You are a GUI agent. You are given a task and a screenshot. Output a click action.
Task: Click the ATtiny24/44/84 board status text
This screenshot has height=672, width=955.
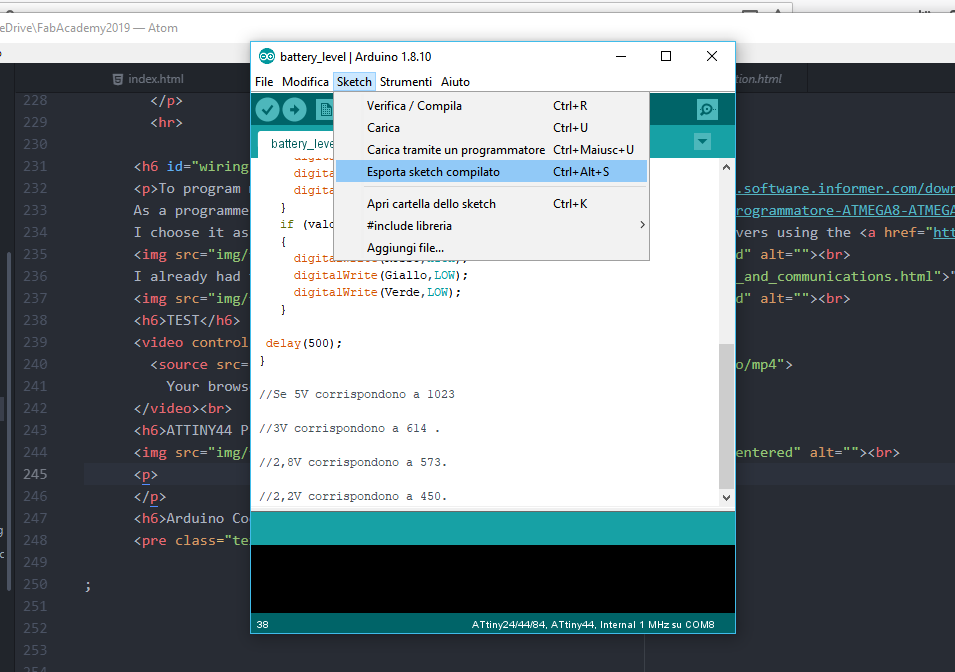click(x=593, y=624)
